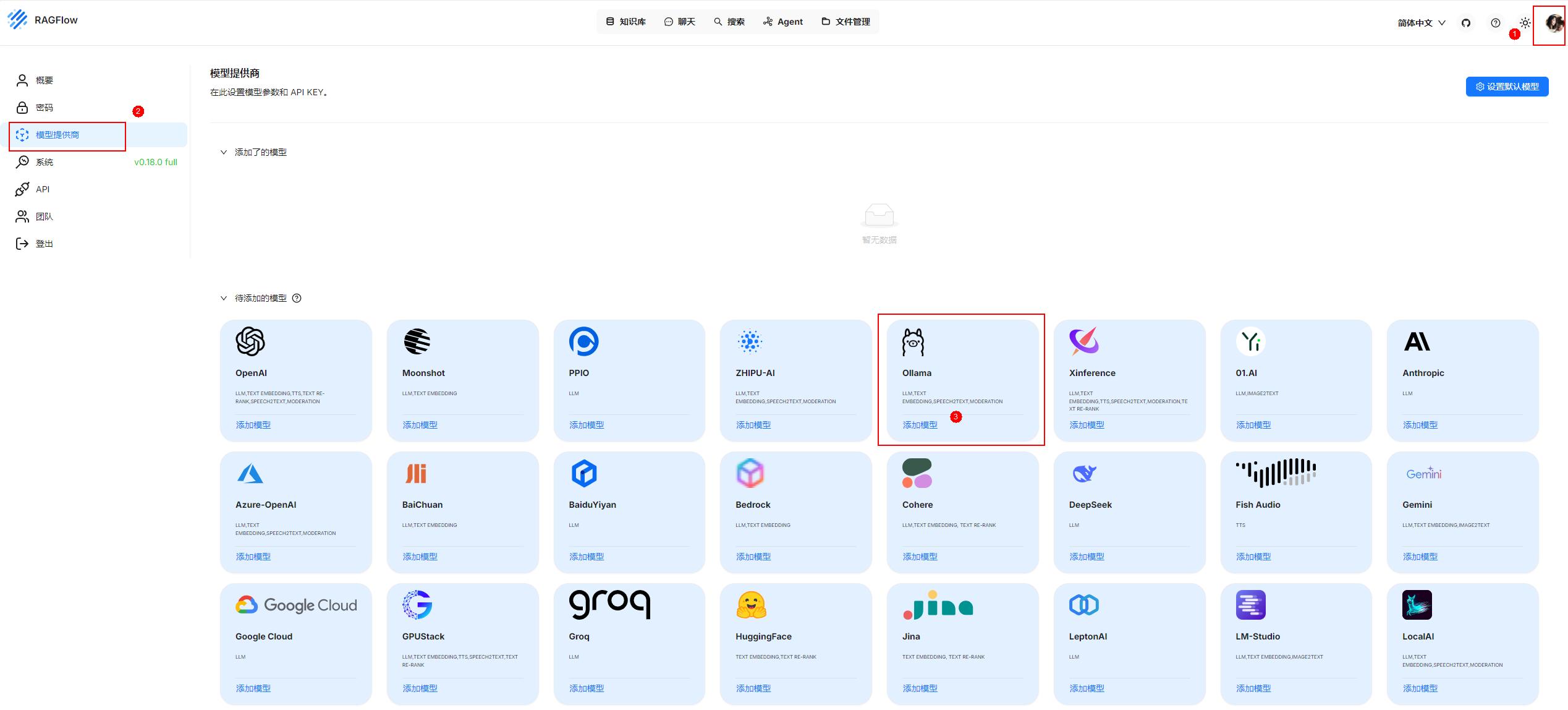1568x710 pixels.
Task: Click the Google Cloud logo
Action: pyautogui.click(x=296, y=605)
